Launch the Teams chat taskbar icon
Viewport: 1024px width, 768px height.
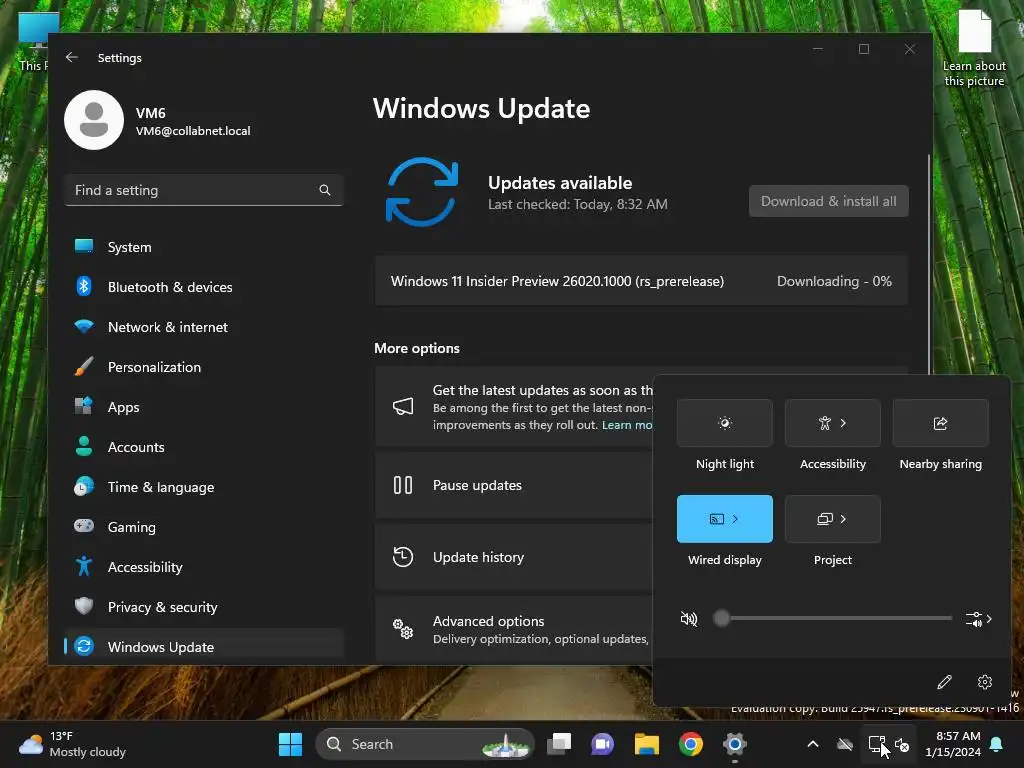602,744
